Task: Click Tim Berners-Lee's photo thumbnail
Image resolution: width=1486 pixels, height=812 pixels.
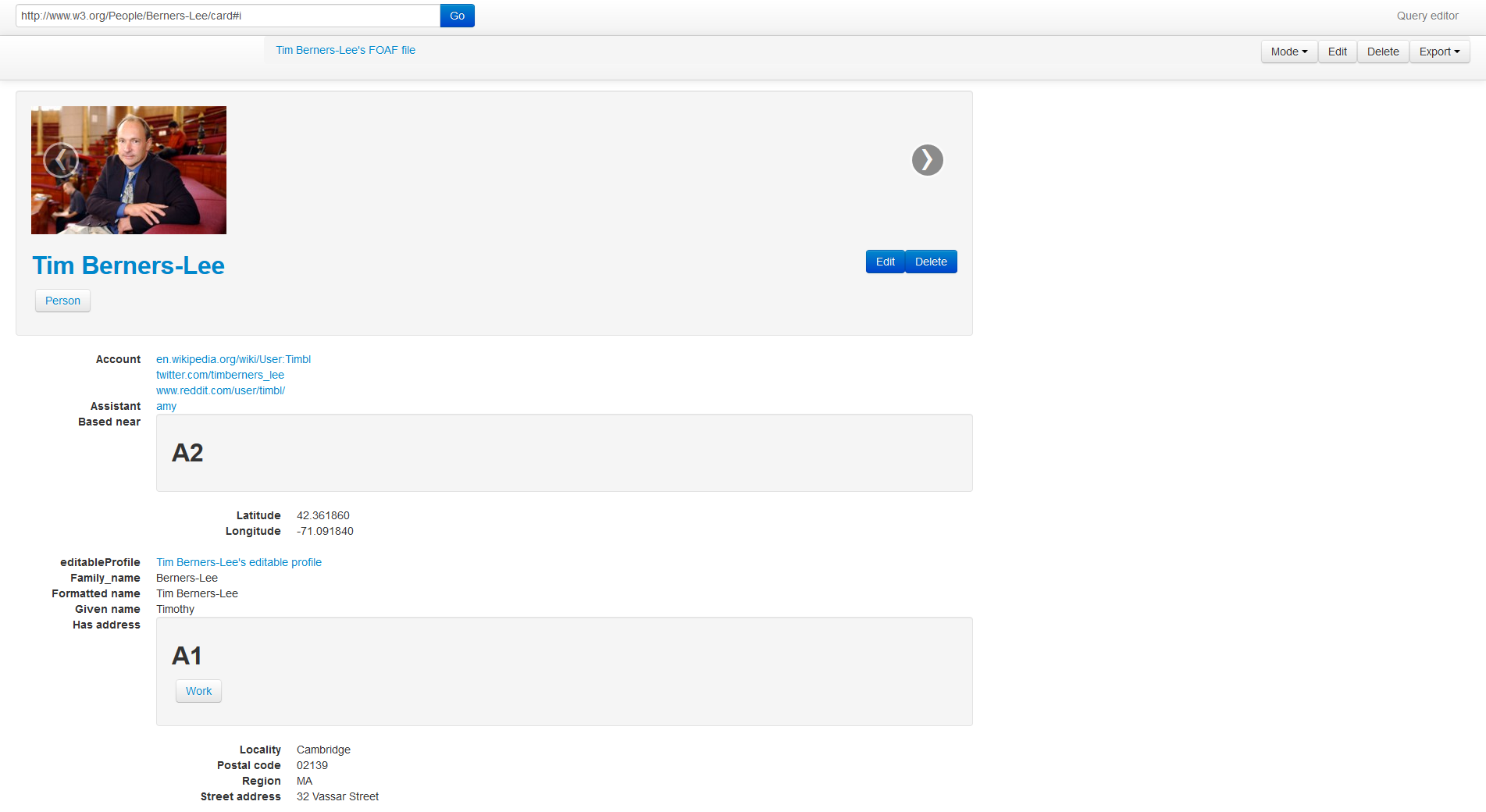Action: pos(128,169)
